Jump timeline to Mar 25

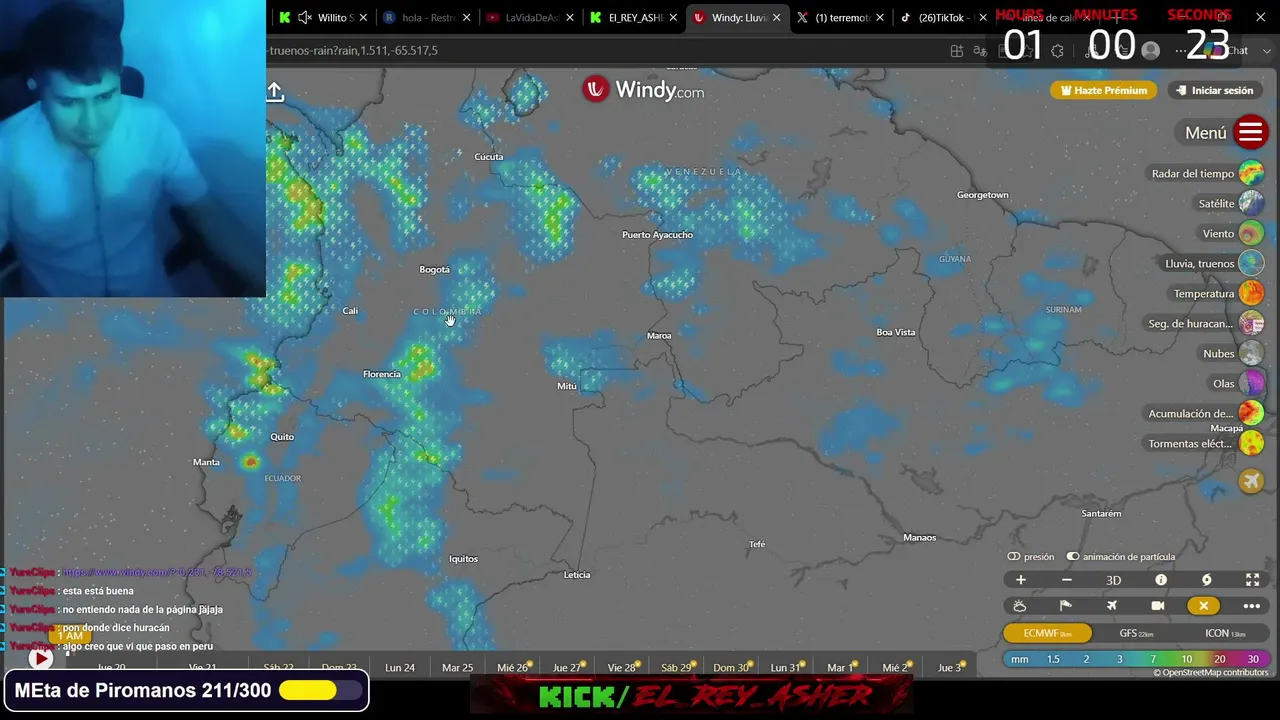click(x=457, y=667)
